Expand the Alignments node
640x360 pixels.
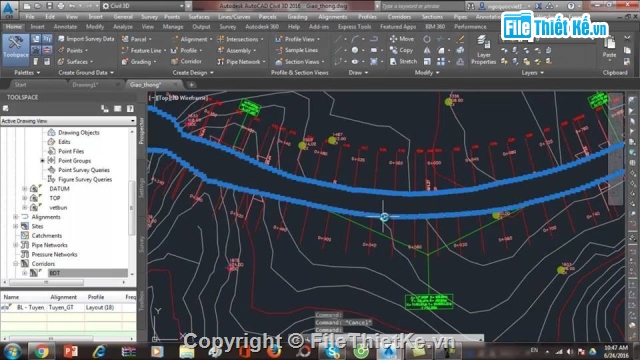[x=16, y=217]
